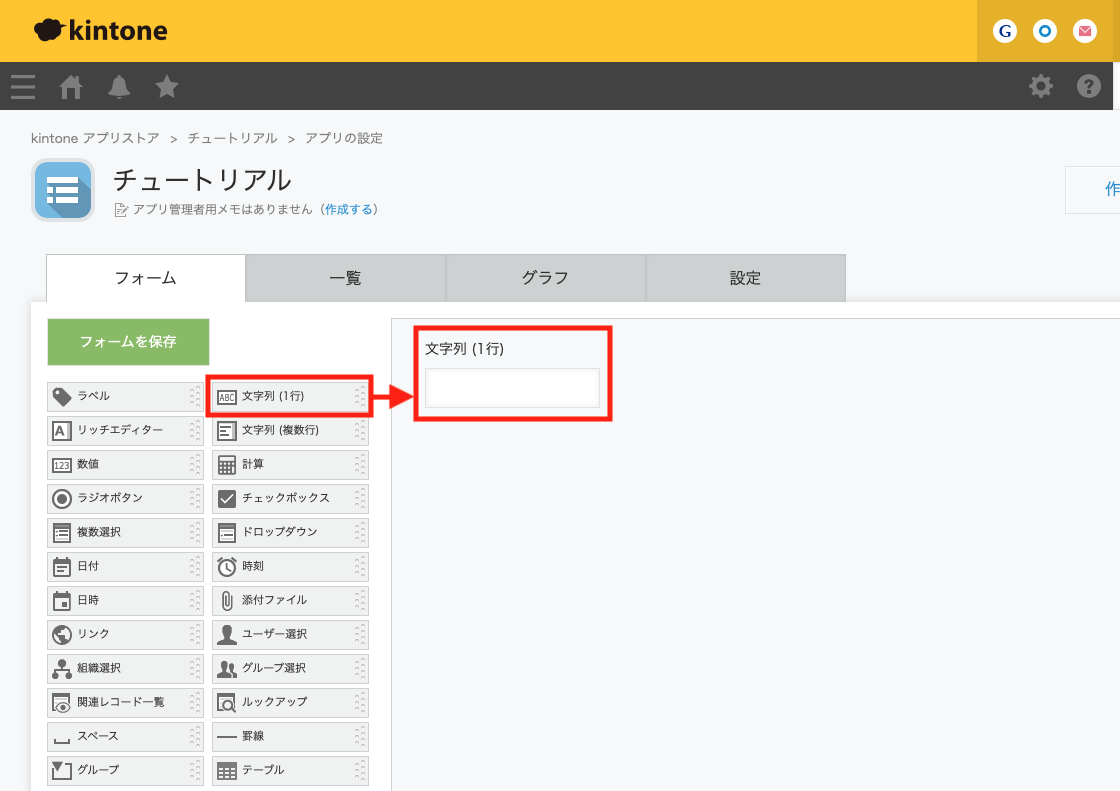Switch to the 一覧 tab
The height and width of the screenshot is (791, 1120).
pyautogui.click(x=345, y=278)
